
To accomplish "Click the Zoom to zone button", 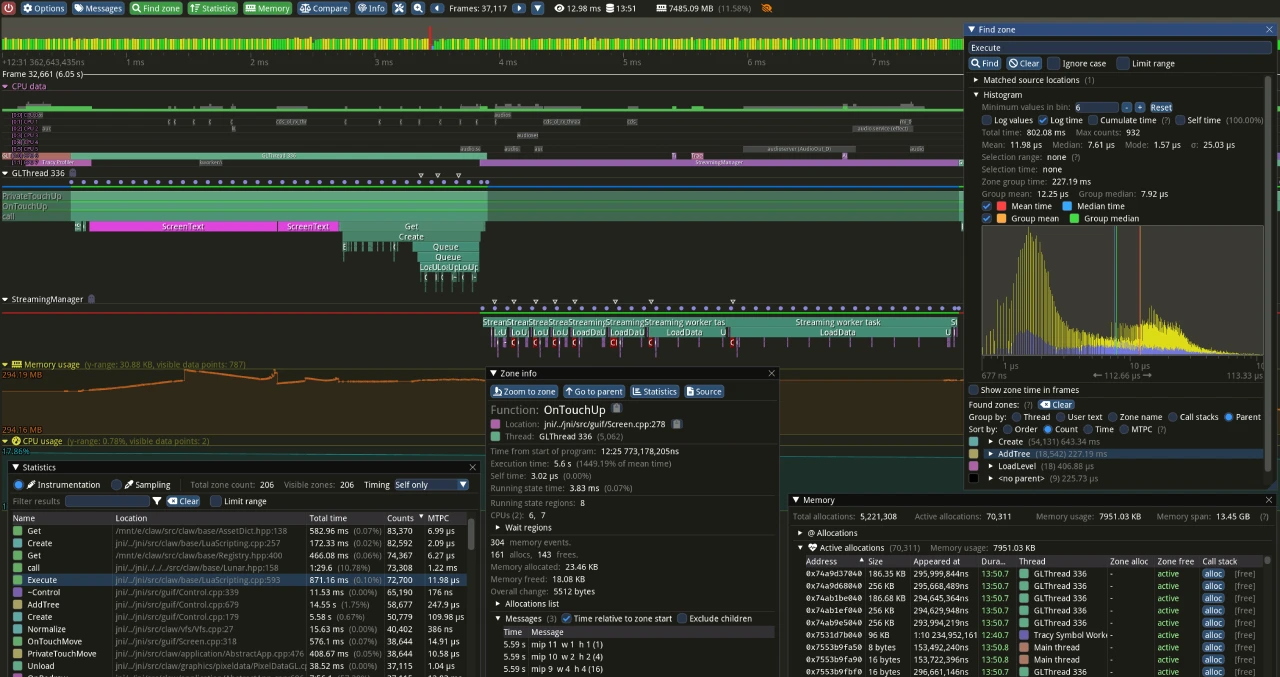I will (x=524, y=391).
